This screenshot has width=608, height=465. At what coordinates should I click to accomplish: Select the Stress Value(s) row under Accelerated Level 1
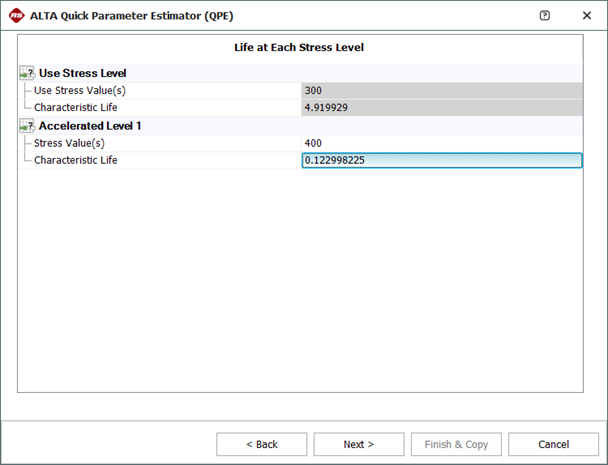pos(69,143)
